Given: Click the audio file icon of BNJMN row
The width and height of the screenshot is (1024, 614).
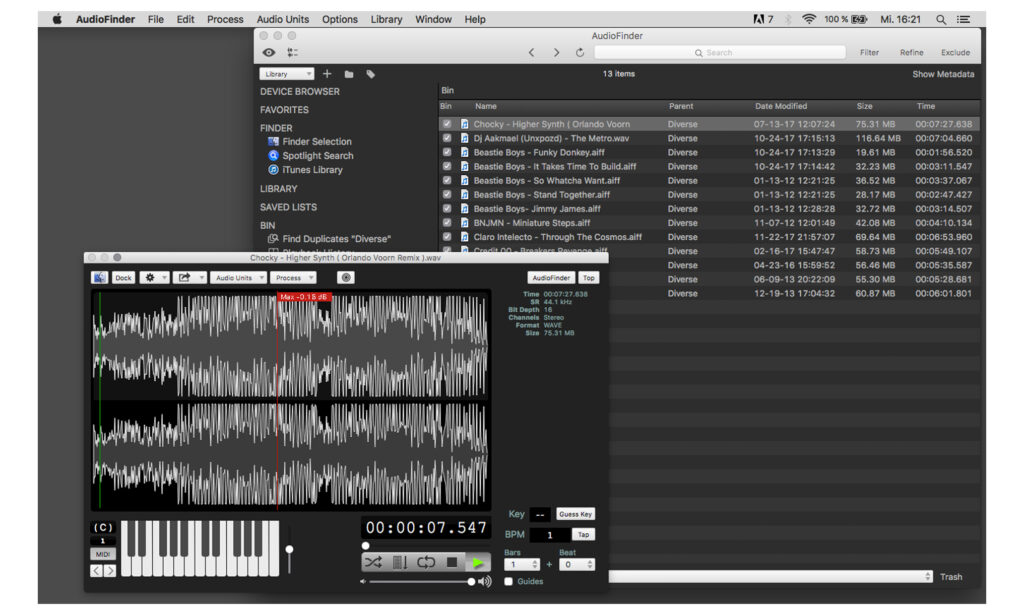Looking at the screenshot, I should point(464,223).
